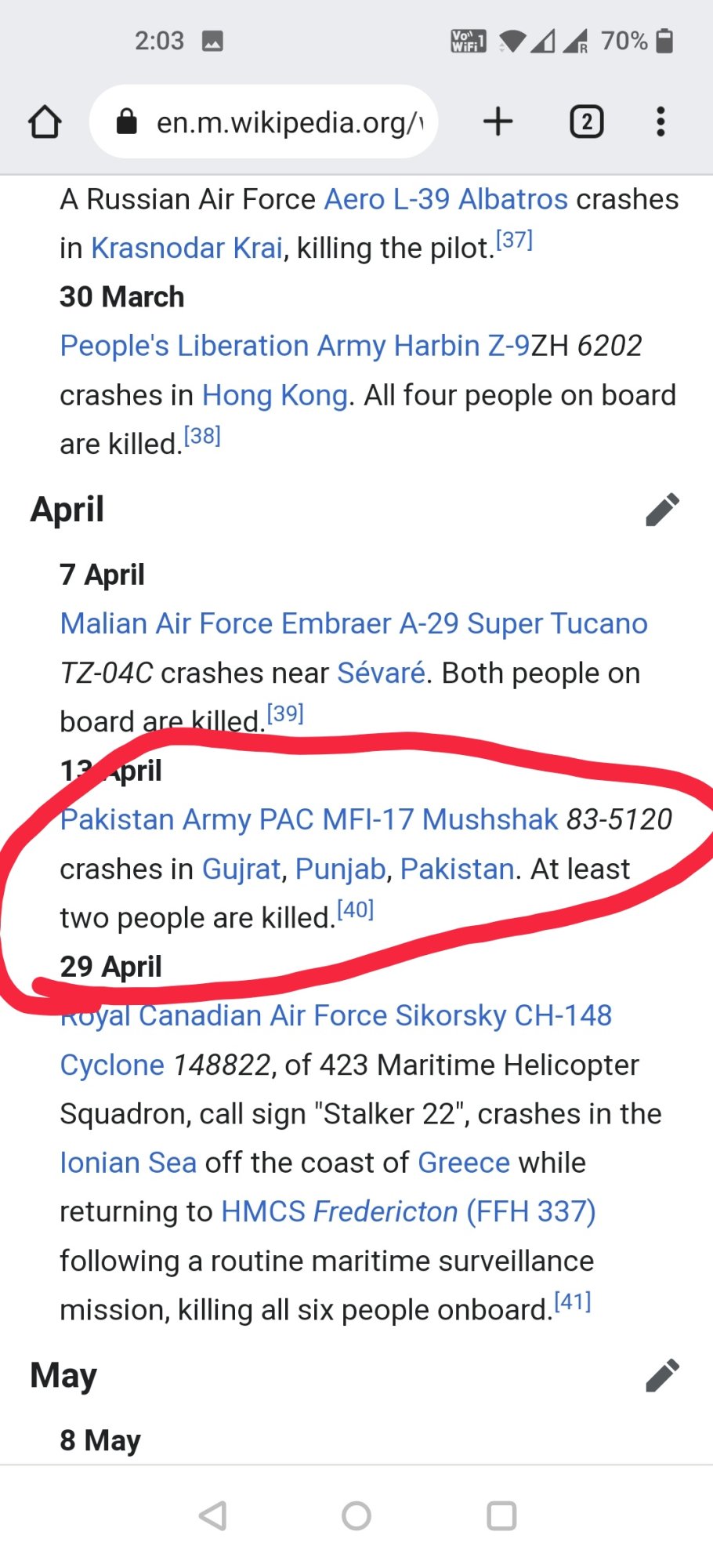This screenshot has height=1568, width=713.
Task: Tap the lock icon in address bar
Action: coord(127,122)
